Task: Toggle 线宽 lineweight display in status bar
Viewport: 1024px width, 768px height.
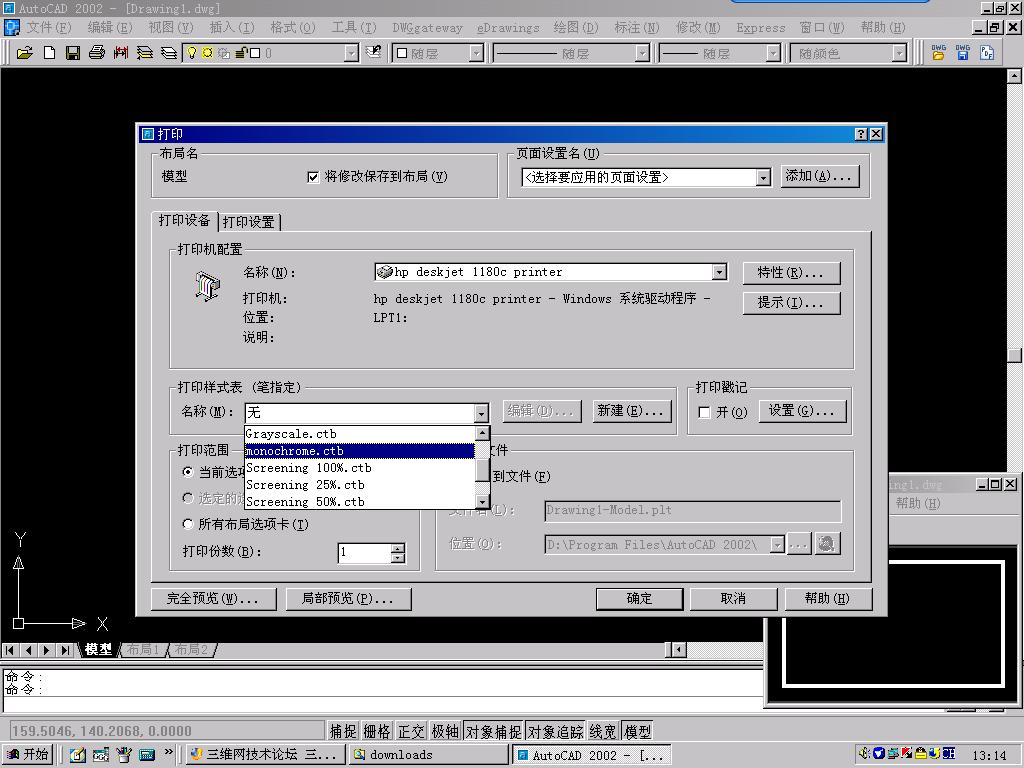Action: (603, 731)
